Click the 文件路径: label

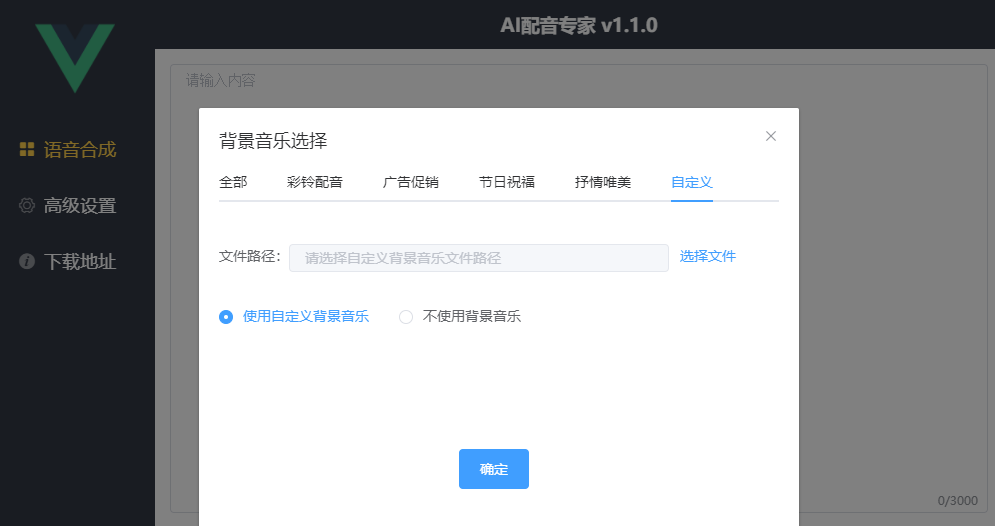pyautogui.click(x=250, y=256)
